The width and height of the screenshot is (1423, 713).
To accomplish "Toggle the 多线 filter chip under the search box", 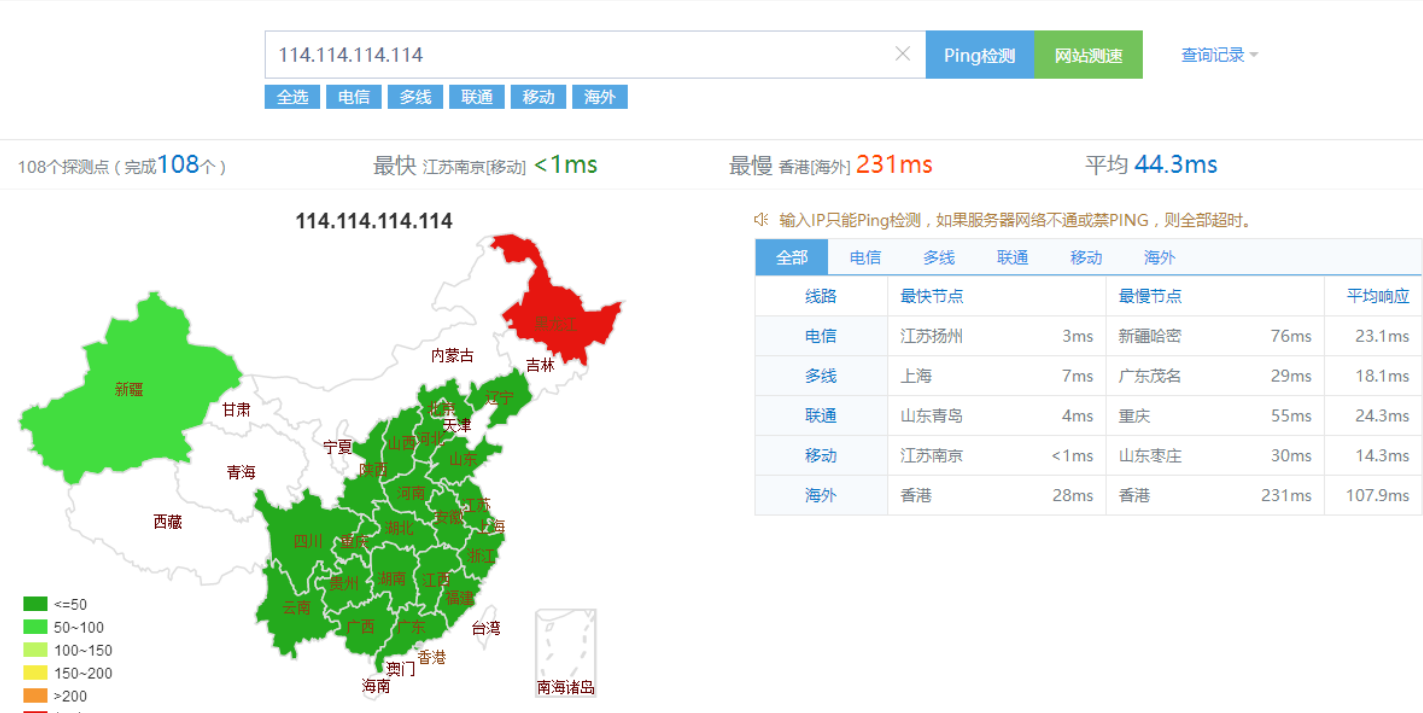I will (415, 97).
